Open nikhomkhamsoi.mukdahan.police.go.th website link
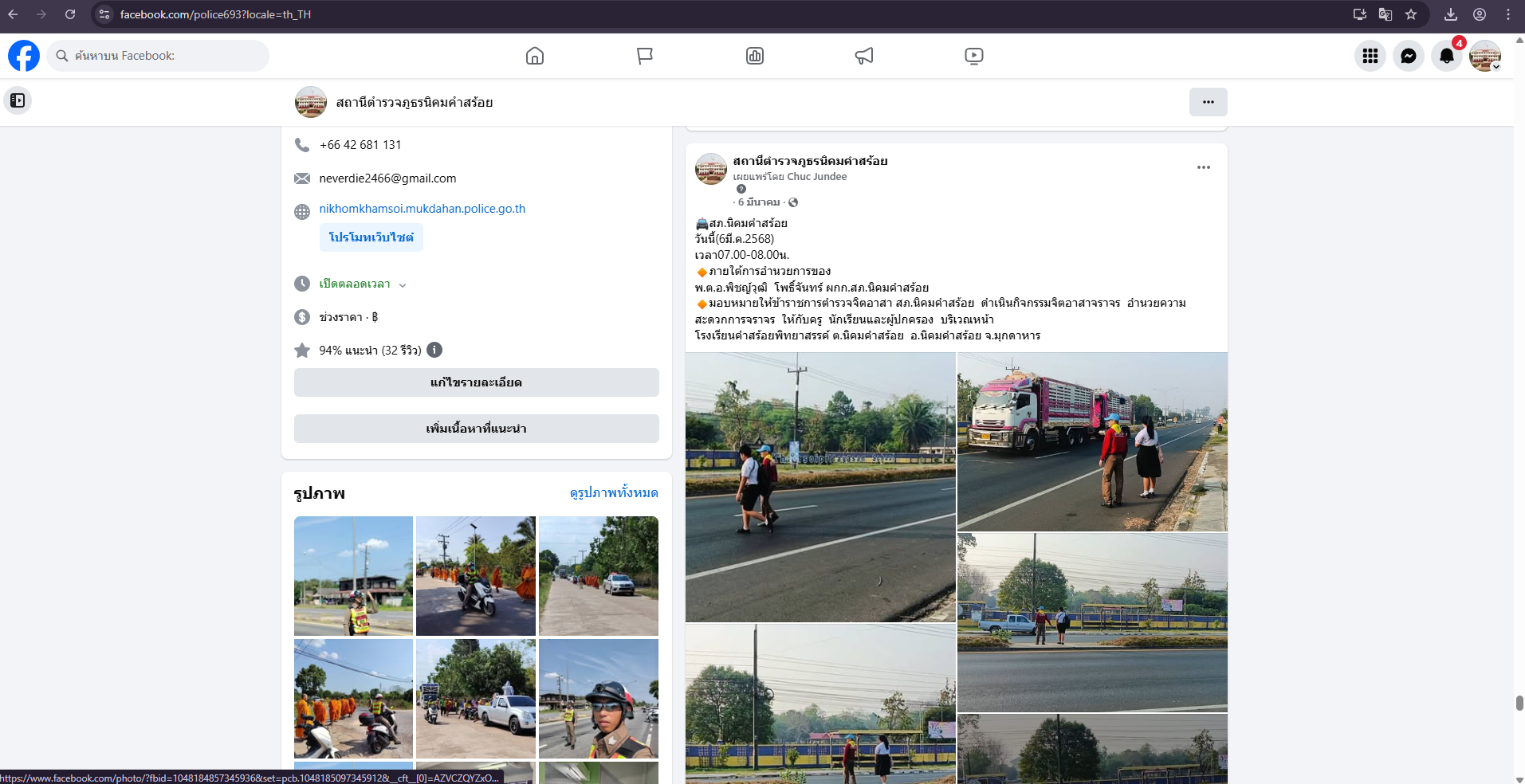The image size is (1525, 784). coord(422,209)
